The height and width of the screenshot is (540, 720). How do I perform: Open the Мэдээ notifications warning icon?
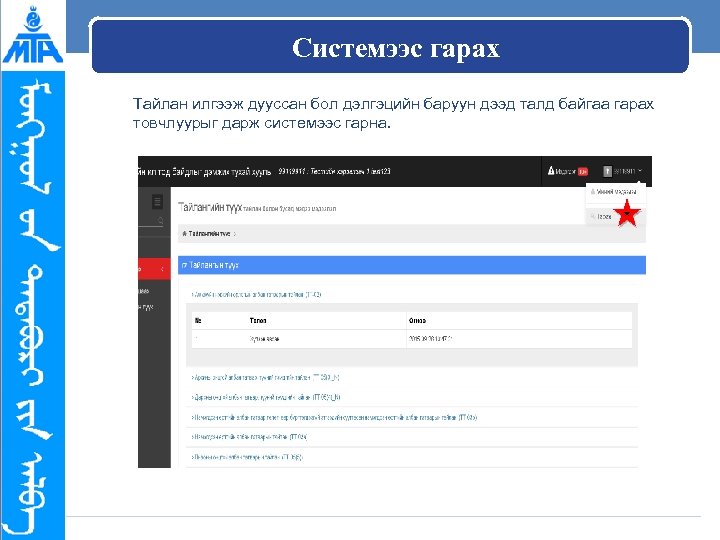tap(551, 171)
